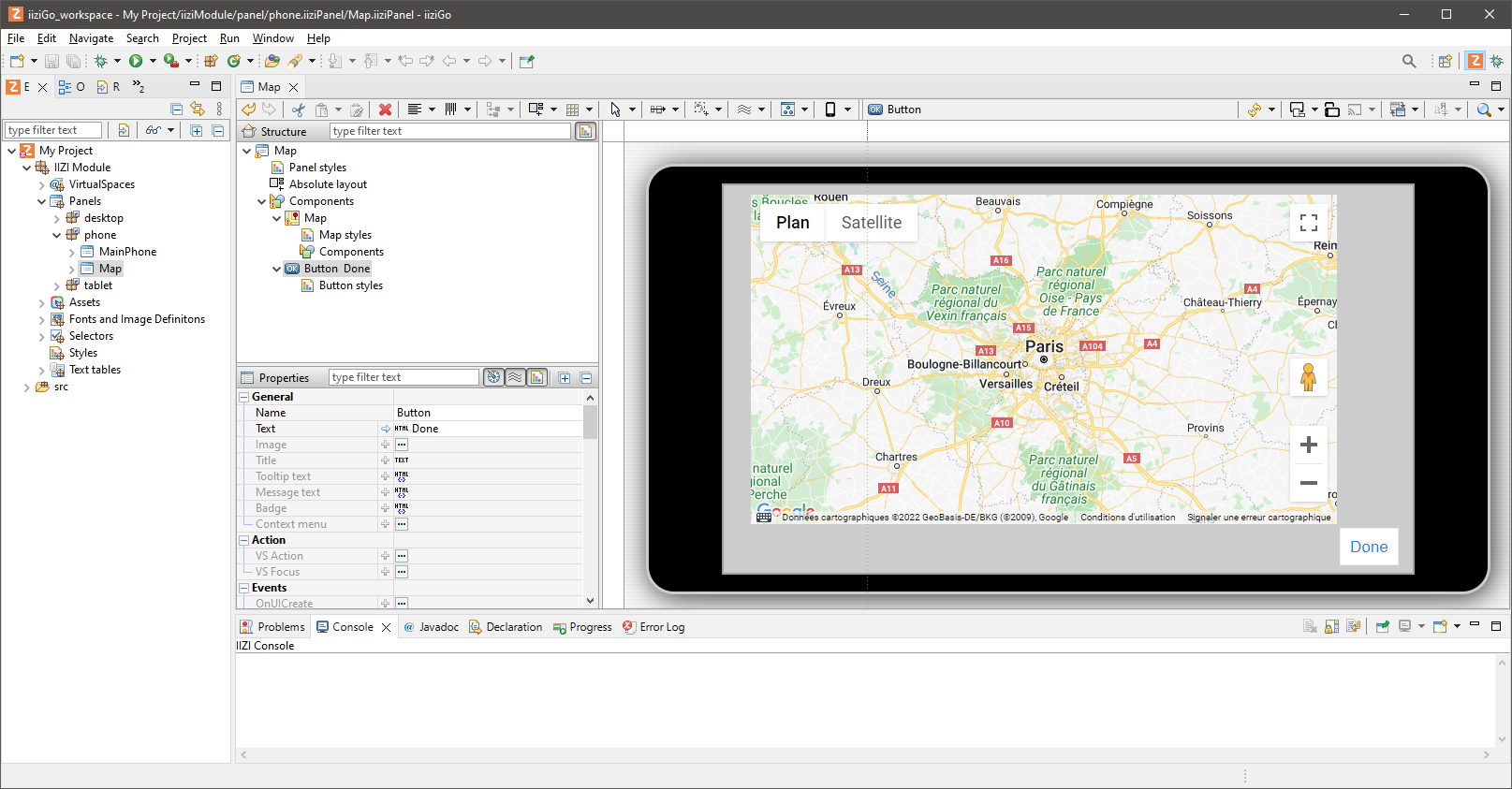Click the yellow refresh arrows icon in editor toolbar

coord(1255,110)
